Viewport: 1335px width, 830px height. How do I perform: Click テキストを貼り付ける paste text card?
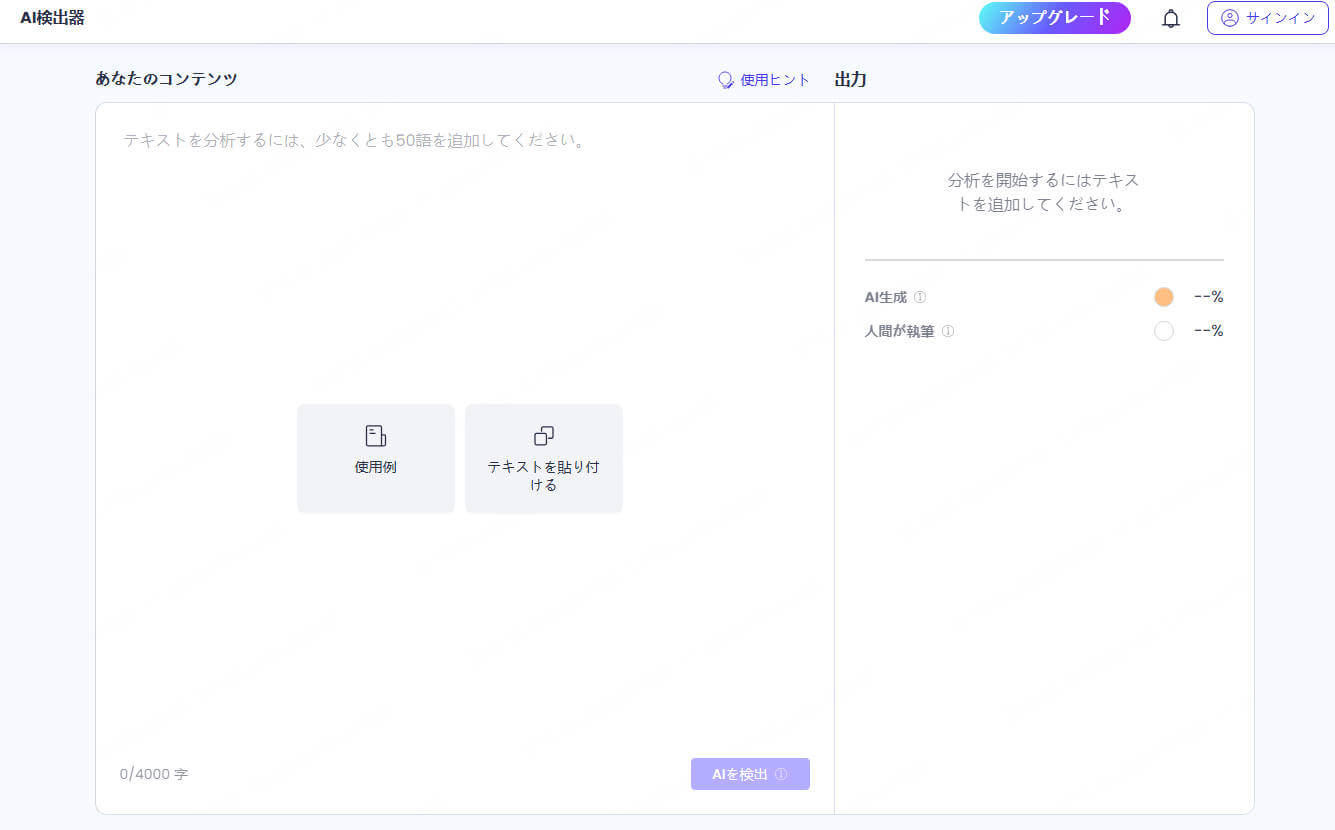pos(544,458)
